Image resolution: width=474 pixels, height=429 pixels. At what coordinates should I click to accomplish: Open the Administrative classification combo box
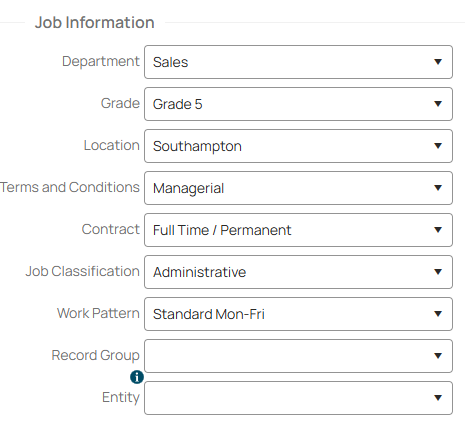tap(298, 272)
